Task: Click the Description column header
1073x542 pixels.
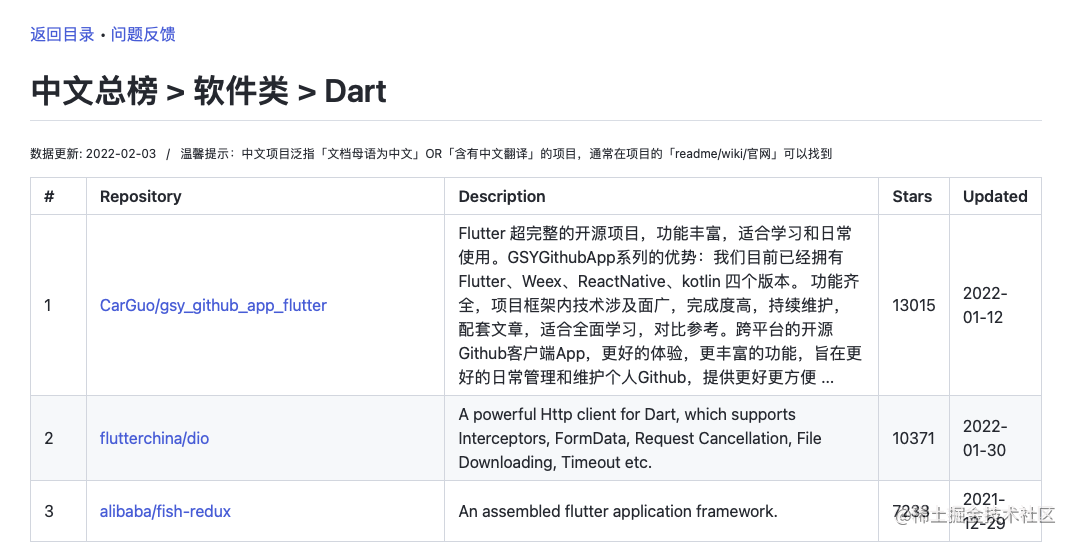Action: tap(502, 196)
